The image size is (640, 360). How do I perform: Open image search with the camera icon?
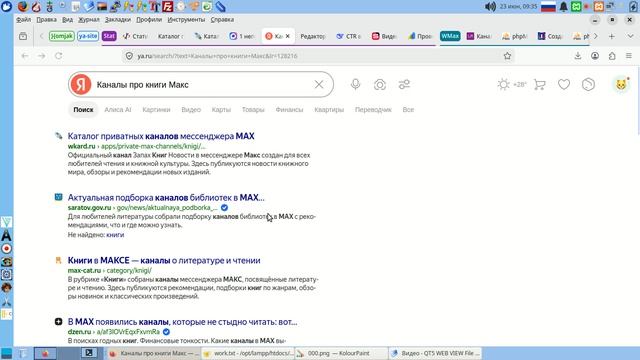[380, 84]
